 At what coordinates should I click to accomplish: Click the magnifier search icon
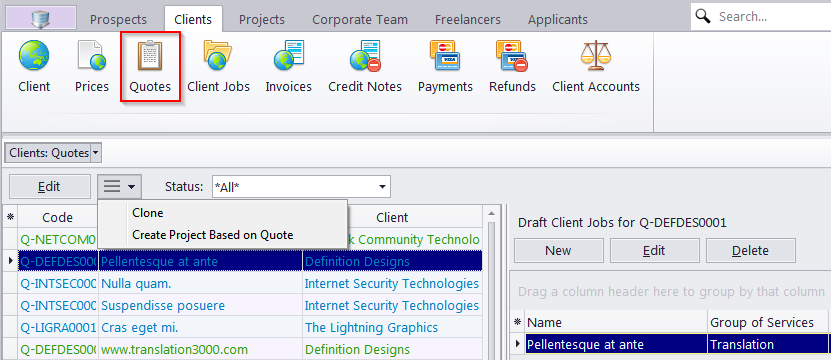point(703,16)
